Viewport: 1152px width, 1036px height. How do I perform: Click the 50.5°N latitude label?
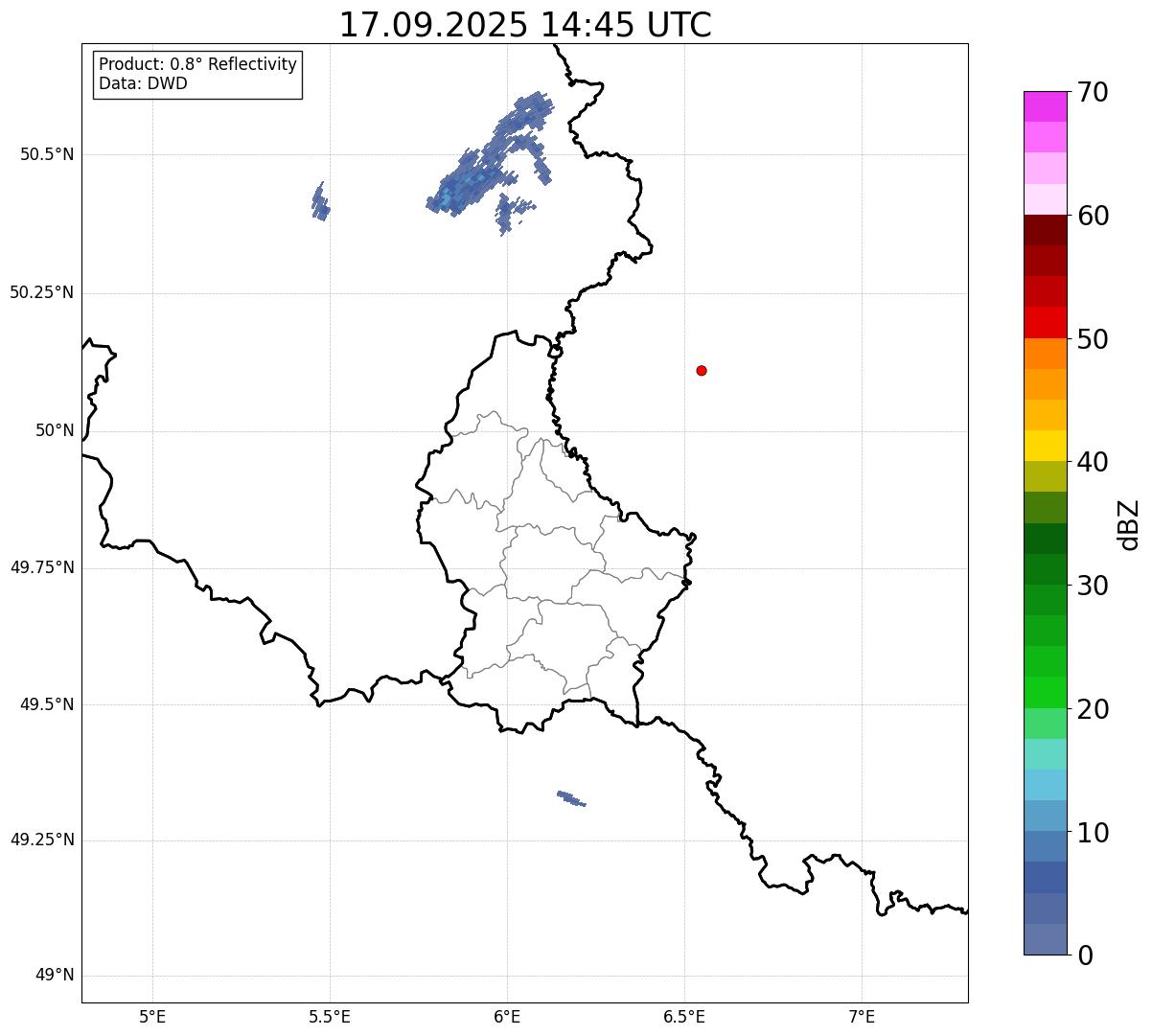[47, 154]
